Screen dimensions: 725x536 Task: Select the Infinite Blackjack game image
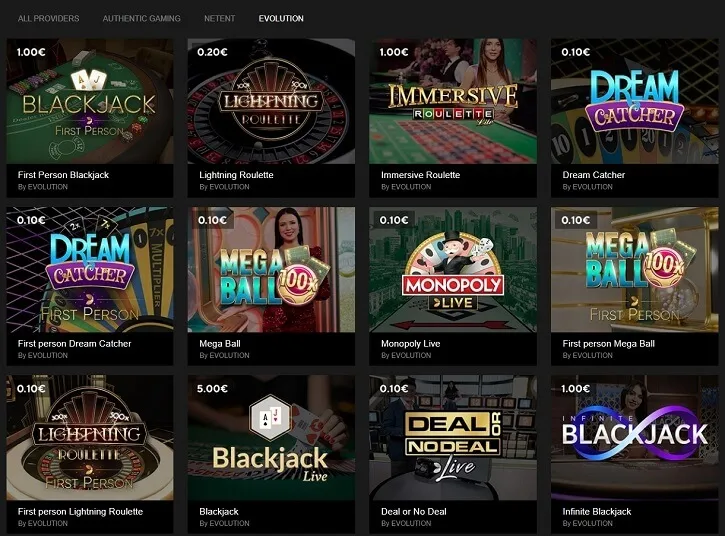[635, 437]
